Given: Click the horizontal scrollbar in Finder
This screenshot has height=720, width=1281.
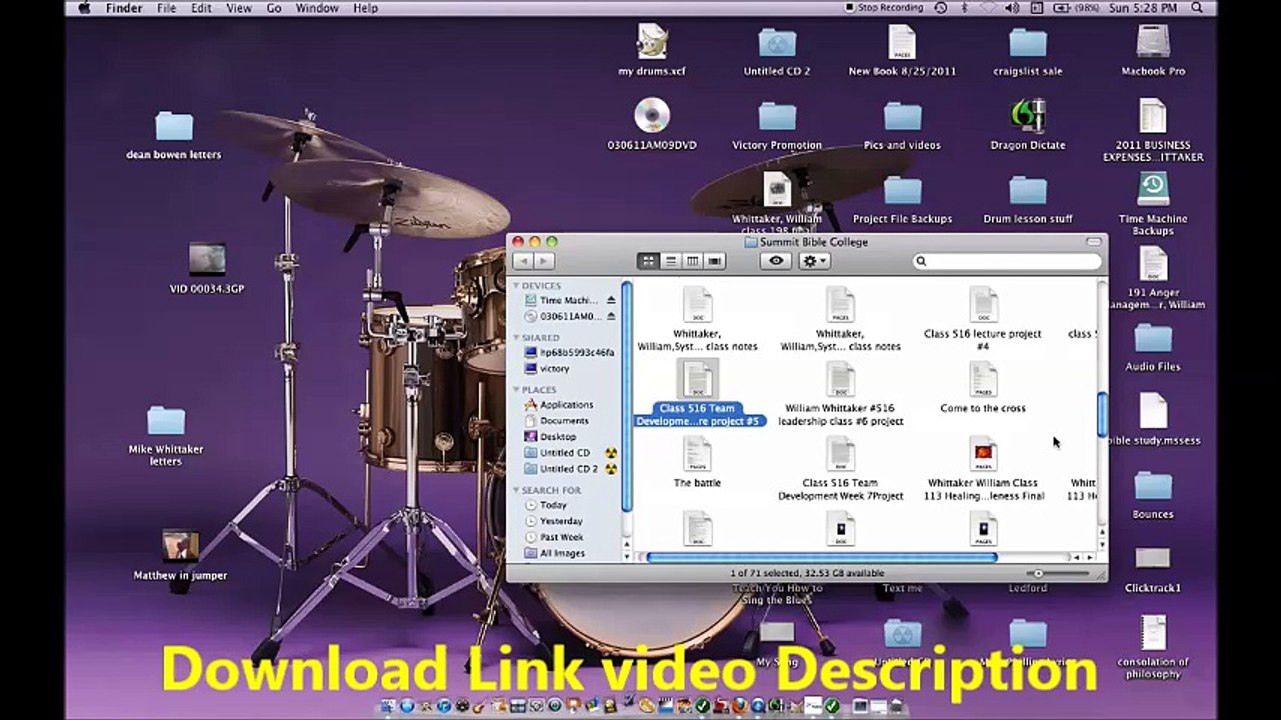Looking at the screenshot, I should tap(821, 557).
